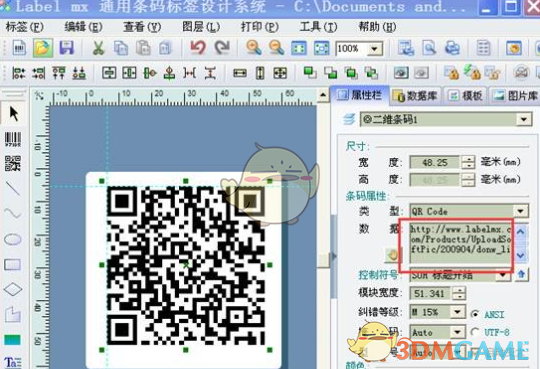
Task: Open the 图层(L) menu
Action: point(201,27)
